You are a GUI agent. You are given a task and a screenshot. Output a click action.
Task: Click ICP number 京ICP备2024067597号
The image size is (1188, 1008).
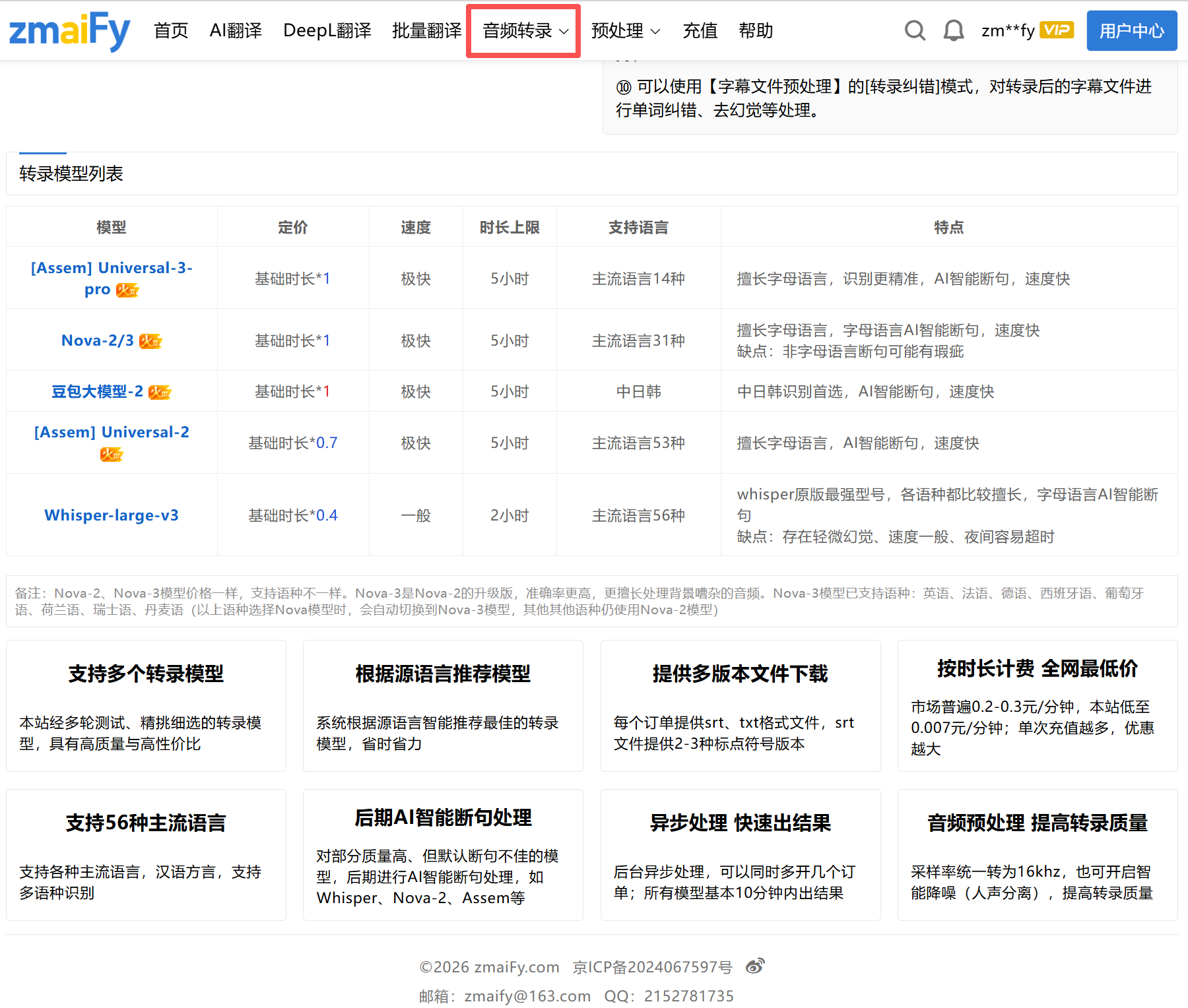click(x=653, y=967)
